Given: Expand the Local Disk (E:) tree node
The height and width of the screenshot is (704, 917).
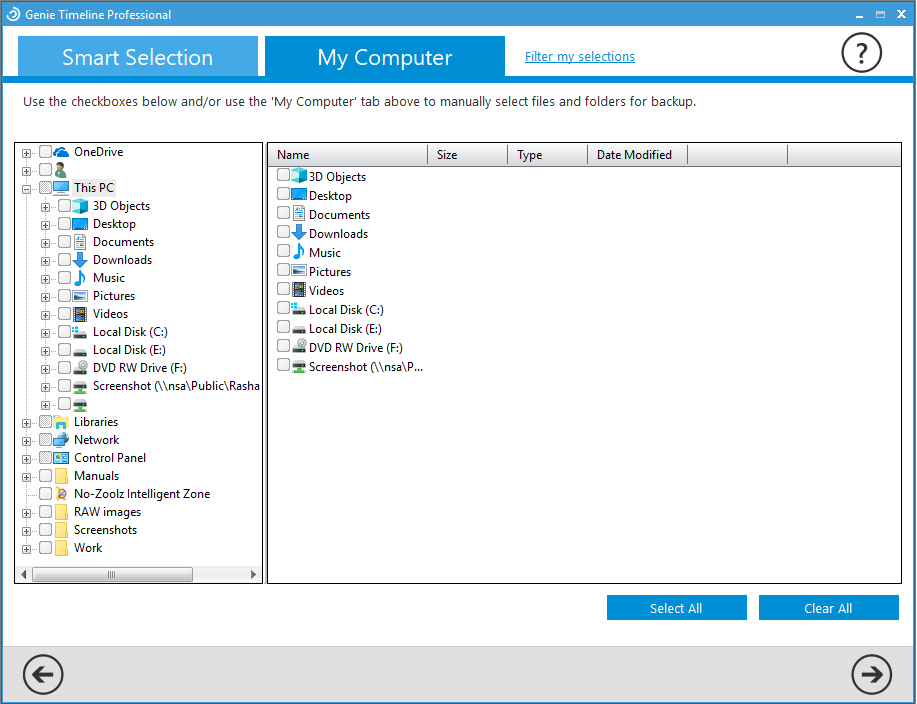Looking at the screenshot, I should (x=45, y=351).
